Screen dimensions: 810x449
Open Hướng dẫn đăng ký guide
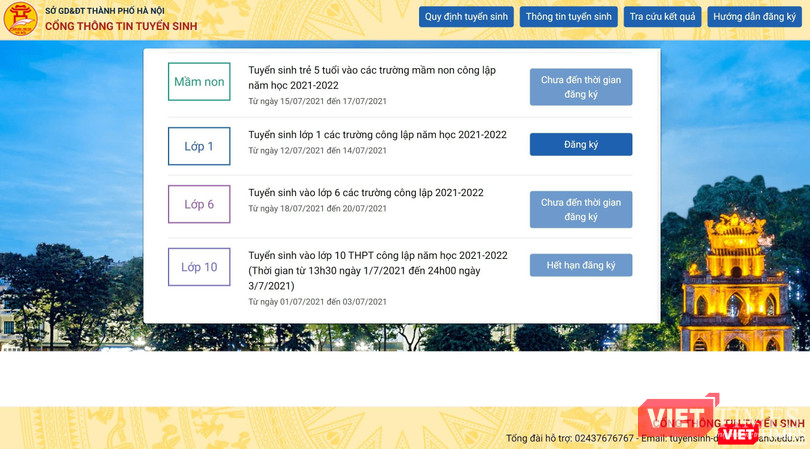(x=754, y=17)
